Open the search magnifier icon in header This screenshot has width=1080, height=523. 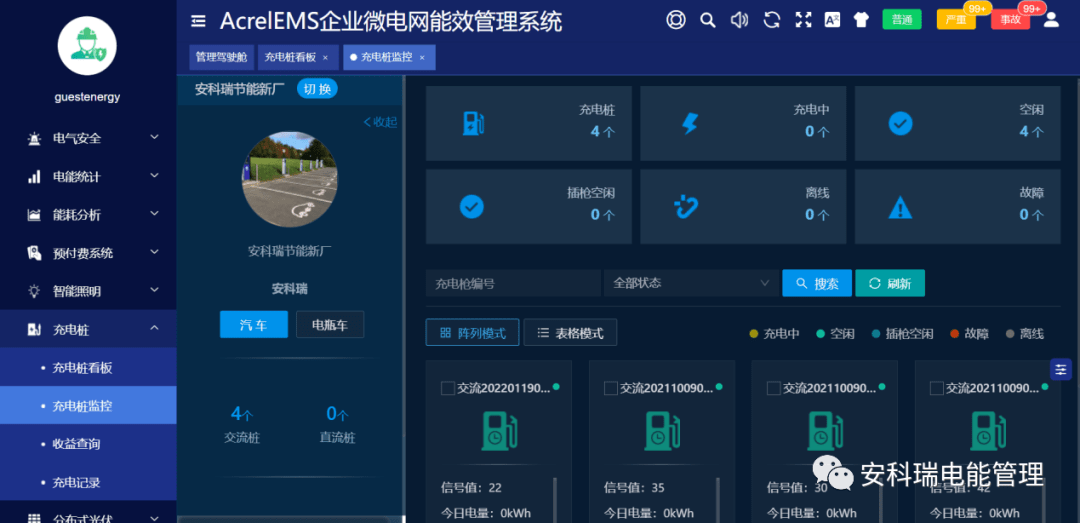coord(707,20)
